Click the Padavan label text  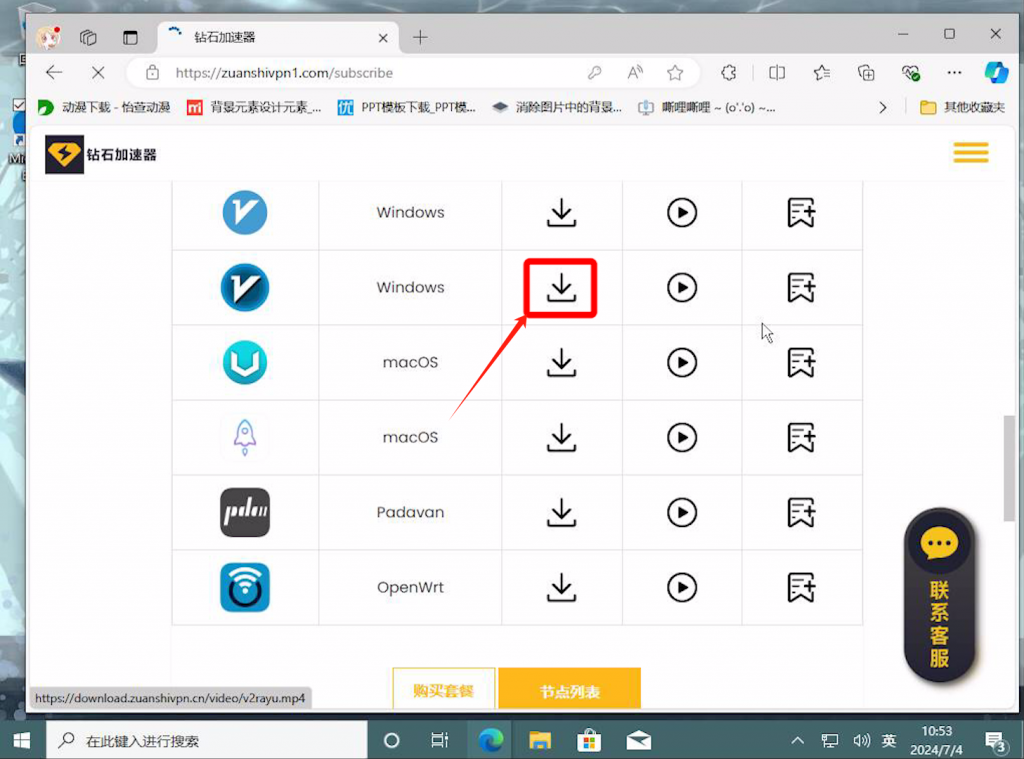(x=410, y=513)
